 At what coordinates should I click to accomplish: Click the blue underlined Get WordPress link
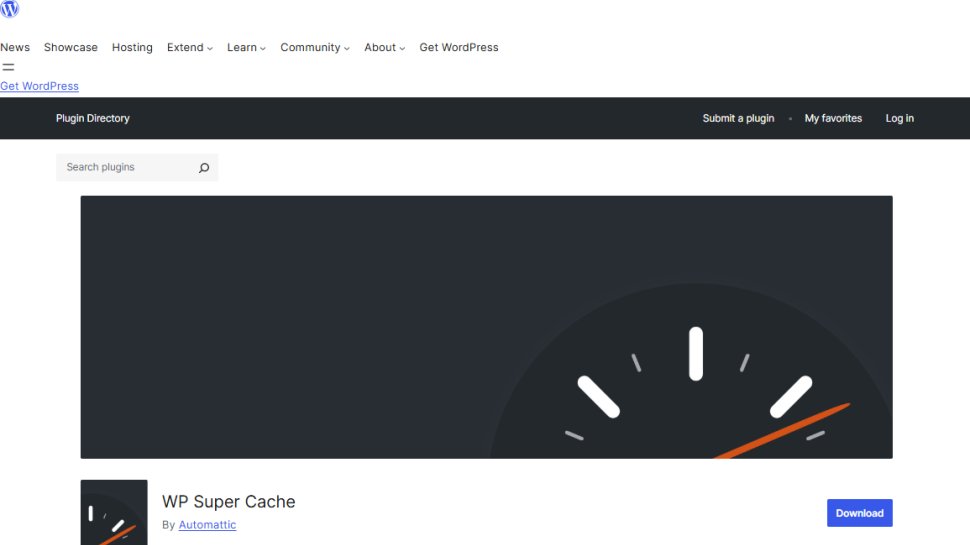coord(40,86)
